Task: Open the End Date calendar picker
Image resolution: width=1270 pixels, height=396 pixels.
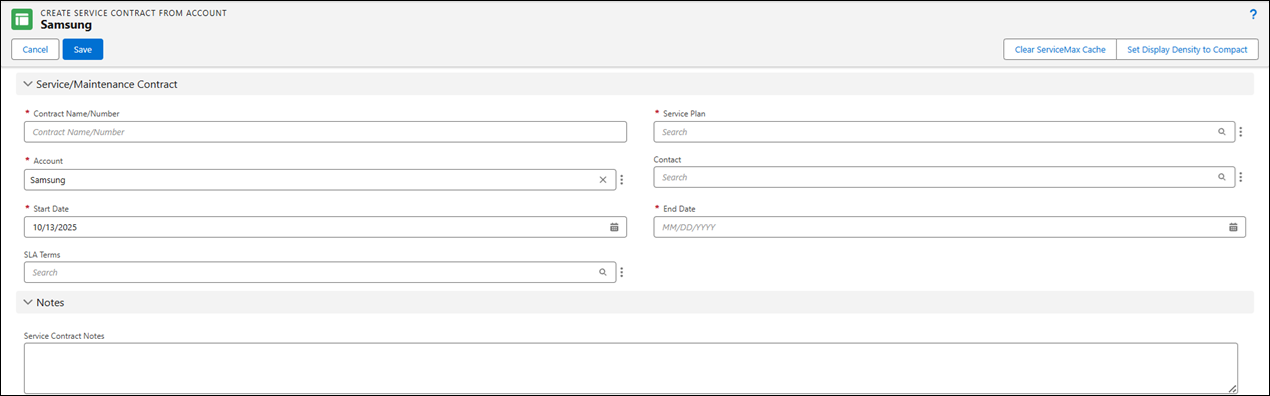Action: point(1233,227)
